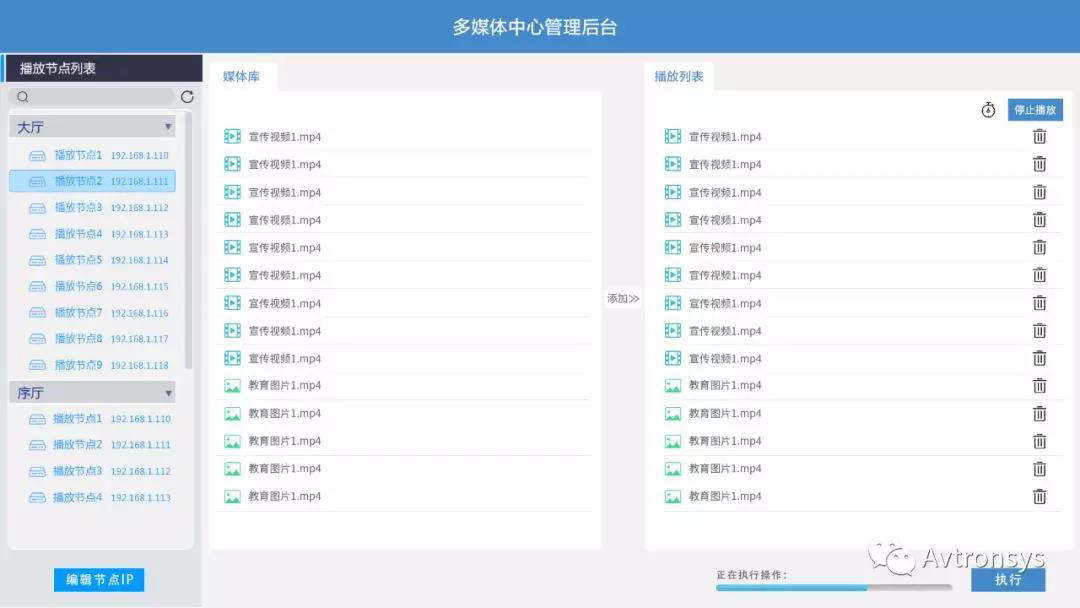
Task: Delete the first playlist item with trash icon
Action: 1039,137
